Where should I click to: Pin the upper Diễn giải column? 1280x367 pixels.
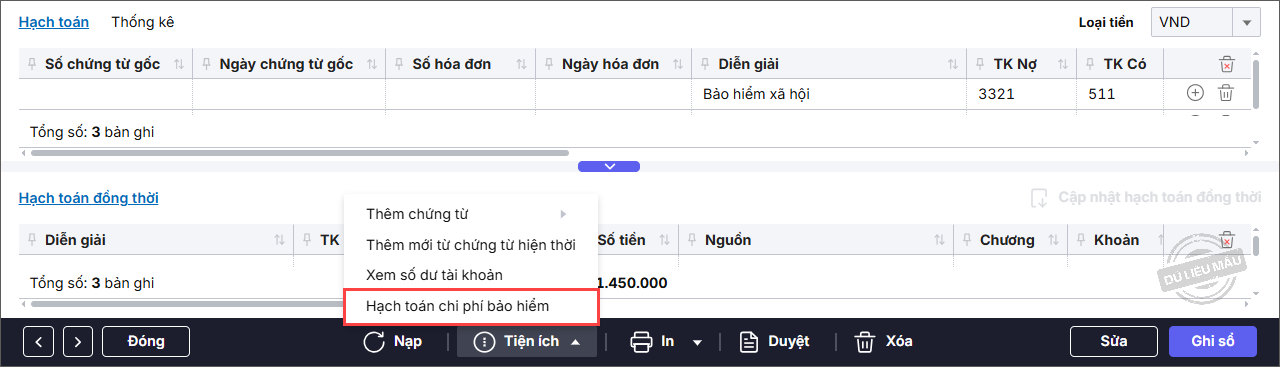[x=705, y=64]
